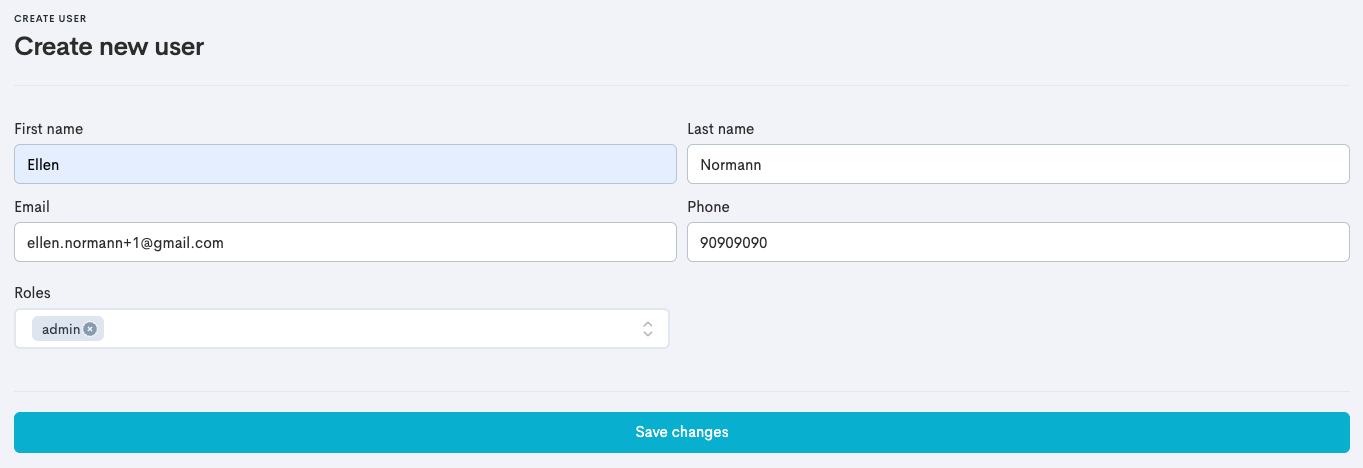Screen dimensions: 1363x468
Task: Expand the Roles dropdown chevron
Action: coord(647,329)
